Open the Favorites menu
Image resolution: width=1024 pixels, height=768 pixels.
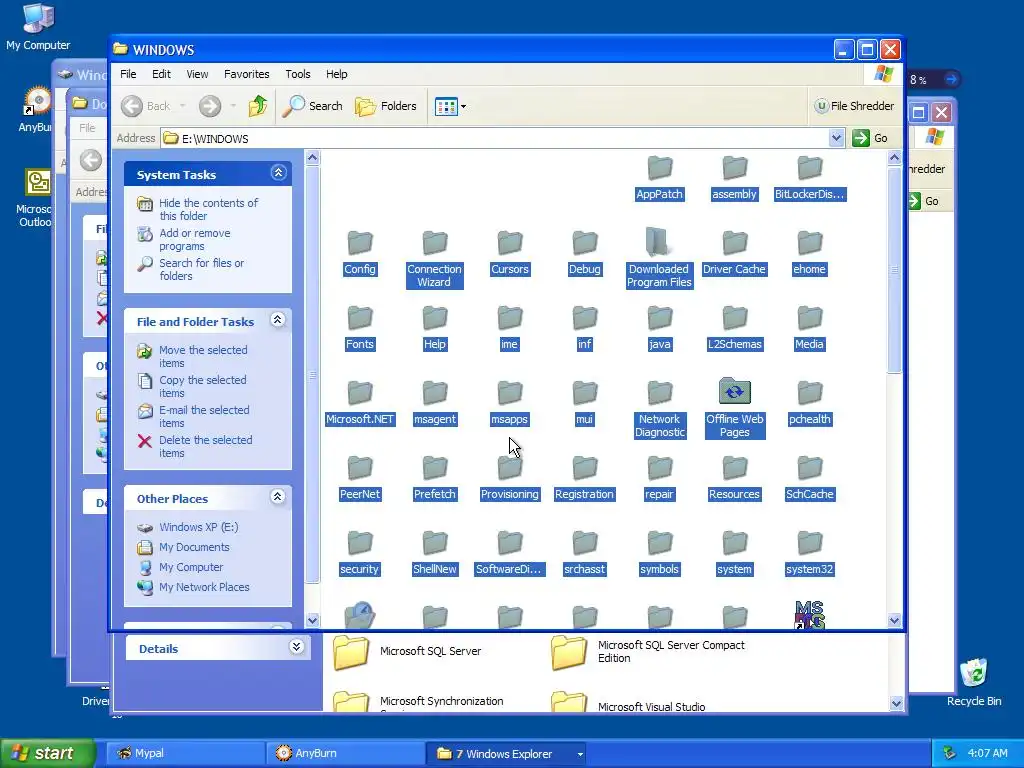coord(246,74)
